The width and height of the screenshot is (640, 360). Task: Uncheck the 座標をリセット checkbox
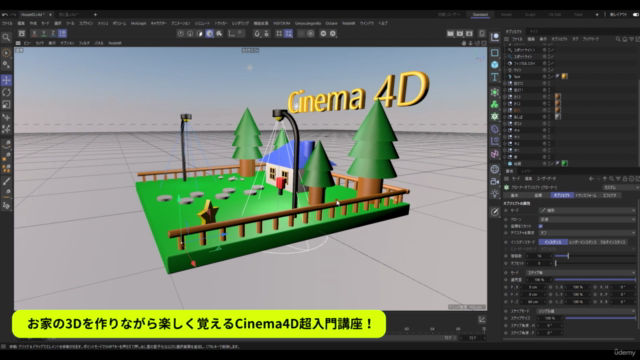point(540,226)
